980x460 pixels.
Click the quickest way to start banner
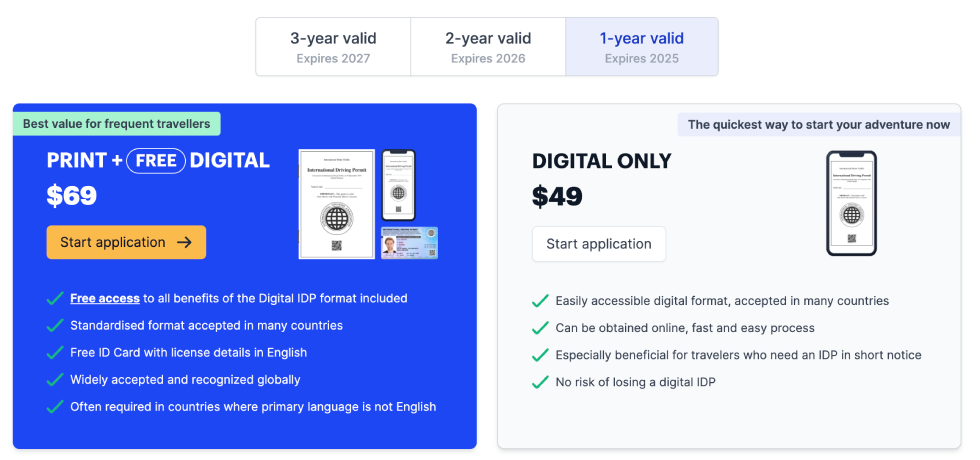819,125
